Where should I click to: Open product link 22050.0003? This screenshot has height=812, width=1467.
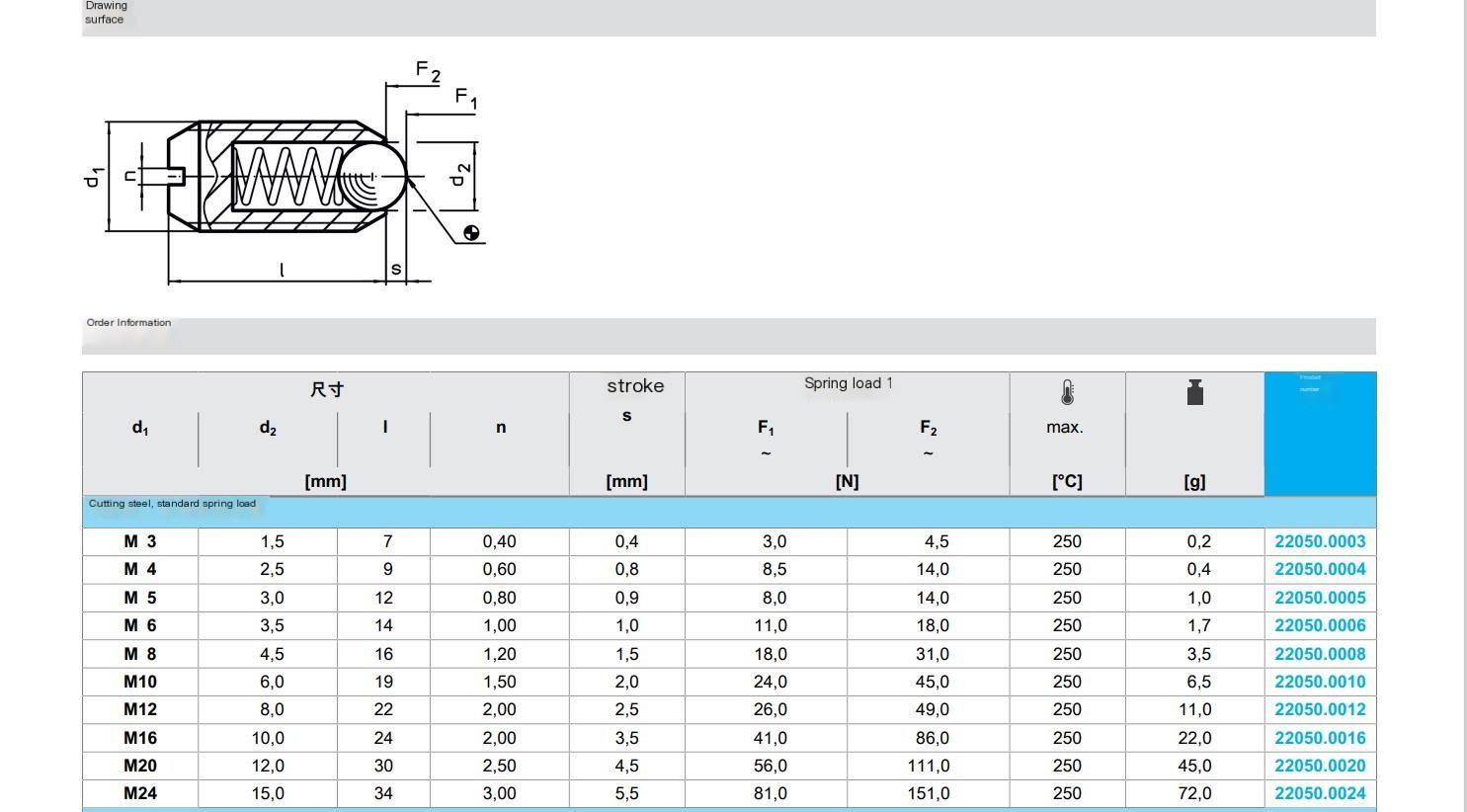point(1320,541)
